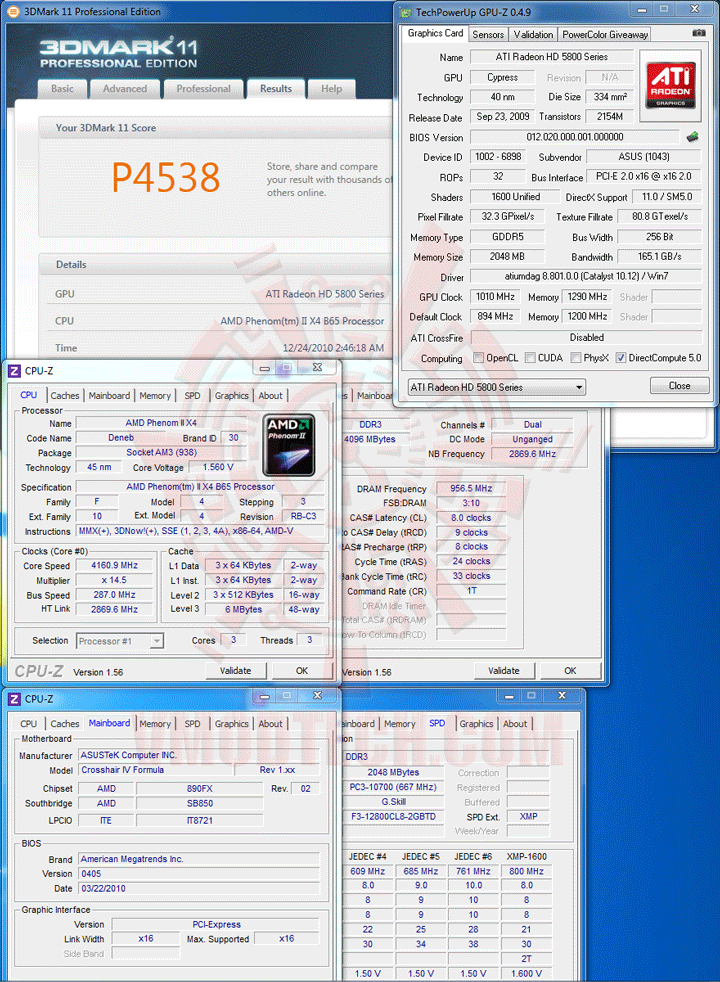Open the Advanced tab in 3DMark 11
This screenshot has height=982, width=720.
[125, 89]
